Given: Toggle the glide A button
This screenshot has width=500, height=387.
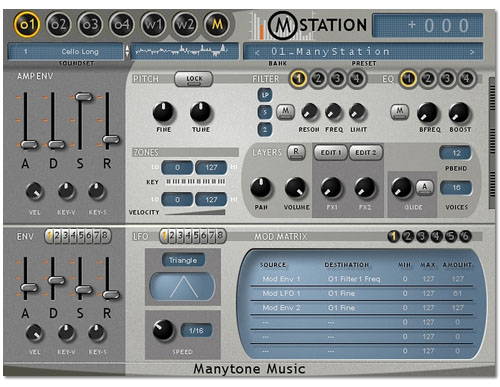Looking at the screenshot, I should point(424,188).
